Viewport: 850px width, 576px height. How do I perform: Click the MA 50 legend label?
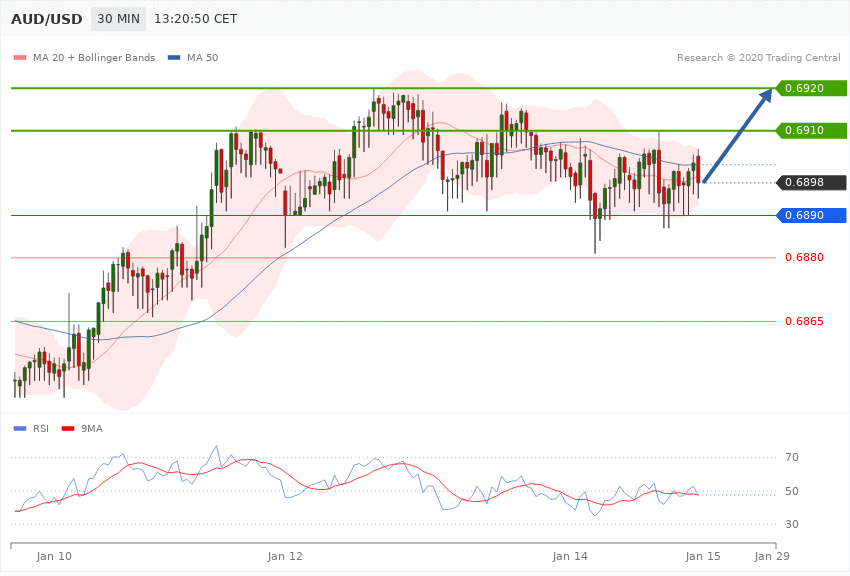pyautogui.click(x=203, y=57)
